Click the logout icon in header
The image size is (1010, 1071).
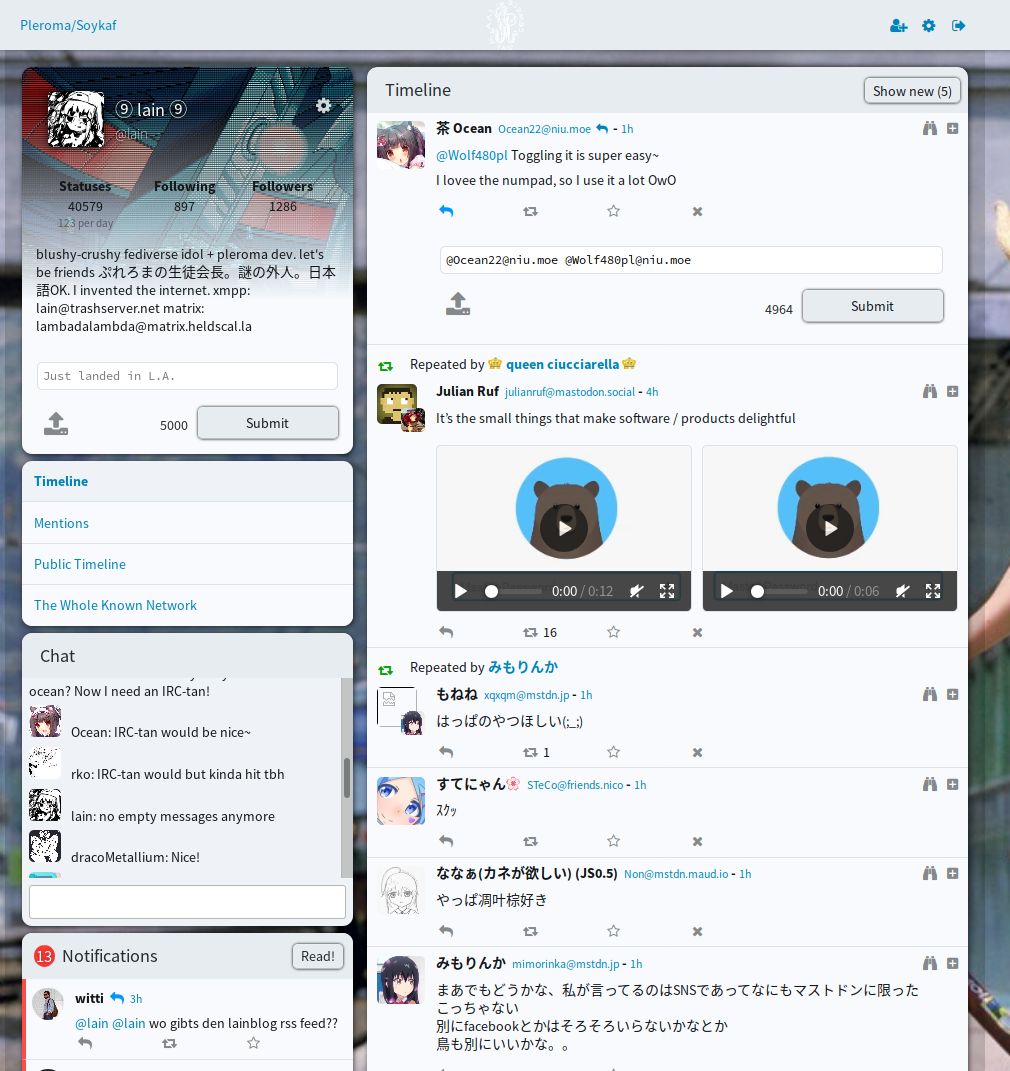click(x=959, y=26)
